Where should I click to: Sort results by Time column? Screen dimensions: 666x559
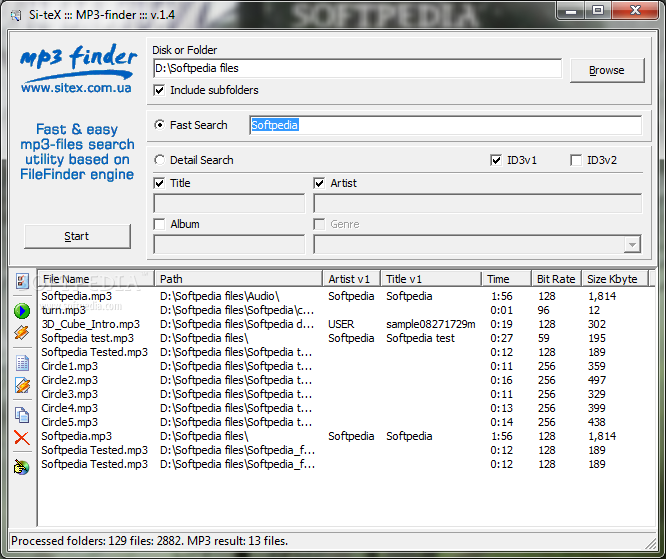(506, 279)
